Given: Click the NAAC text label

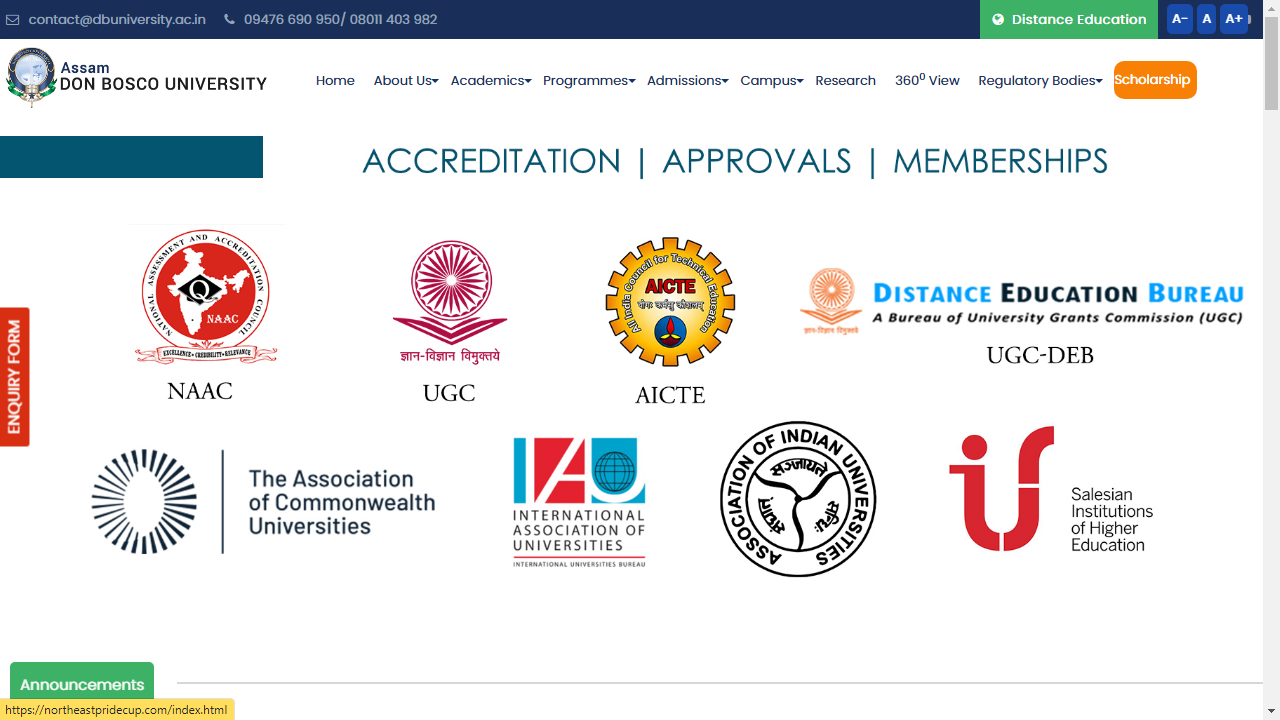Looking at the screenshot, I should [x=200, y=391].
